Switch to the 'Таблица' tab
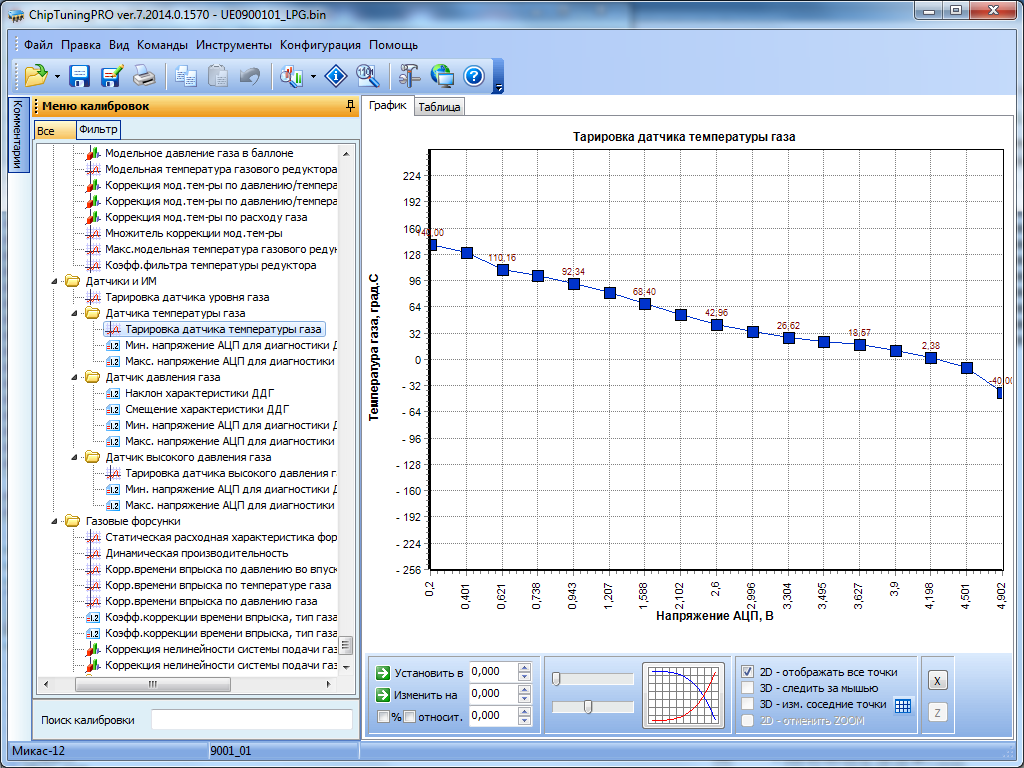This screenshot has width=1024, height=768. (439, 107)
